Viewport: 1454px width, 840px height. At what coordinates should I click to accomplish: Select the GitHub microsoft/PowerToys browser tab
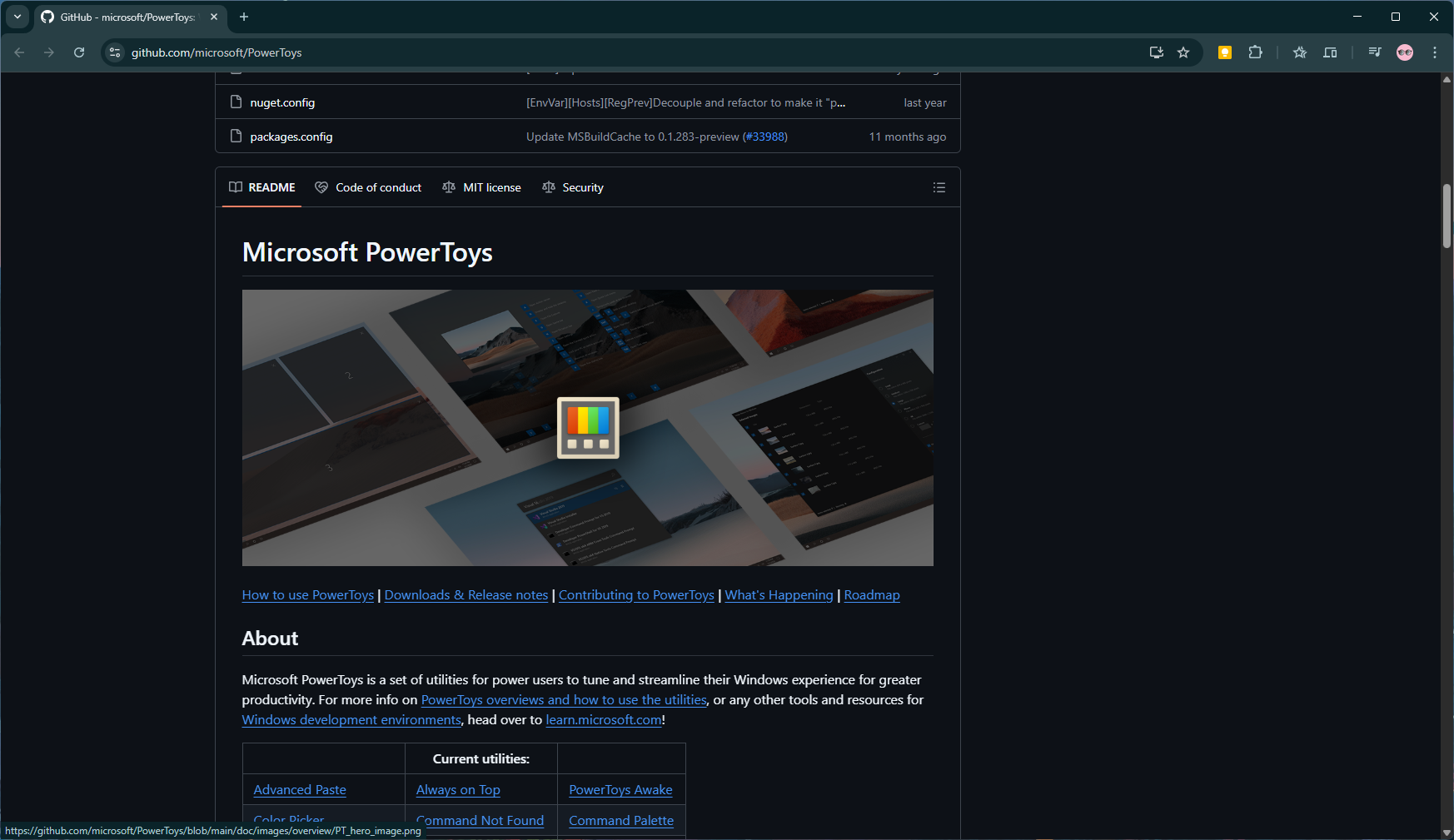pyautogui.click(x=129, y=17)
